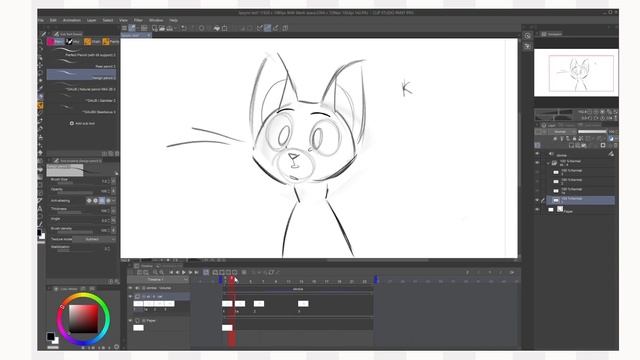Select the Pastel sub tool group tab
Screen dimensions: 640x360
[111, 42]
